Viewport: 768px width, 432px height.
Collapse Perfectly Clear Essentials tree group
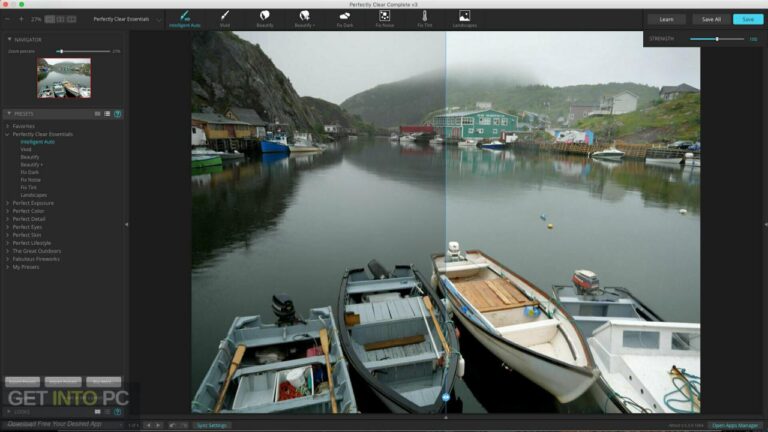point(8,134)
